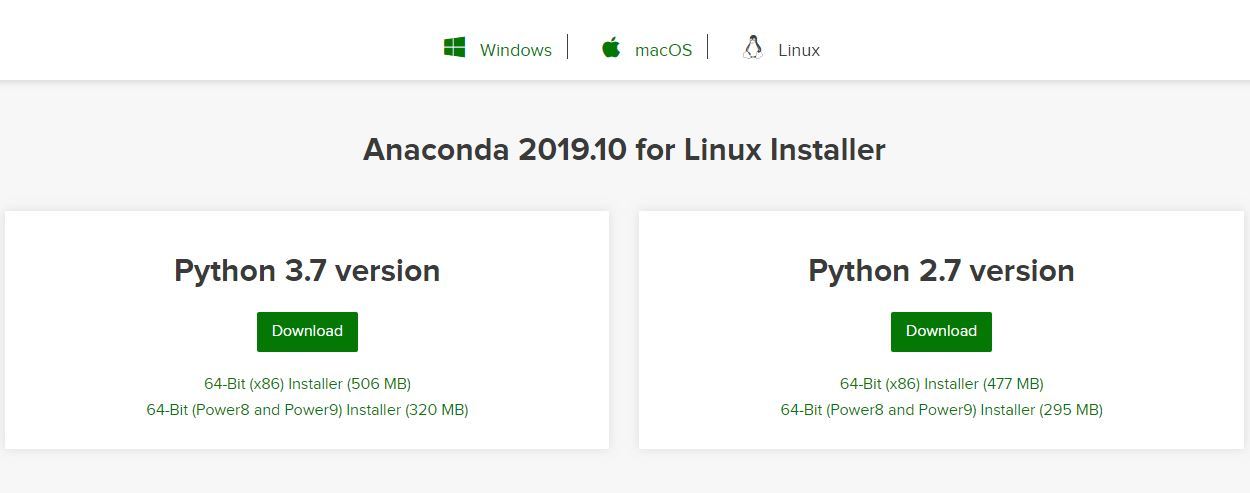Select the macOS tab label
The width and height of the screenshot is (1250, 493).
click(663, 50)
